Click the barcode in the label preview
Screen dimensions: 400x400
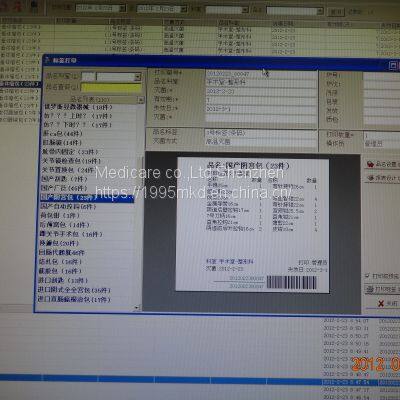pos(291,282)
